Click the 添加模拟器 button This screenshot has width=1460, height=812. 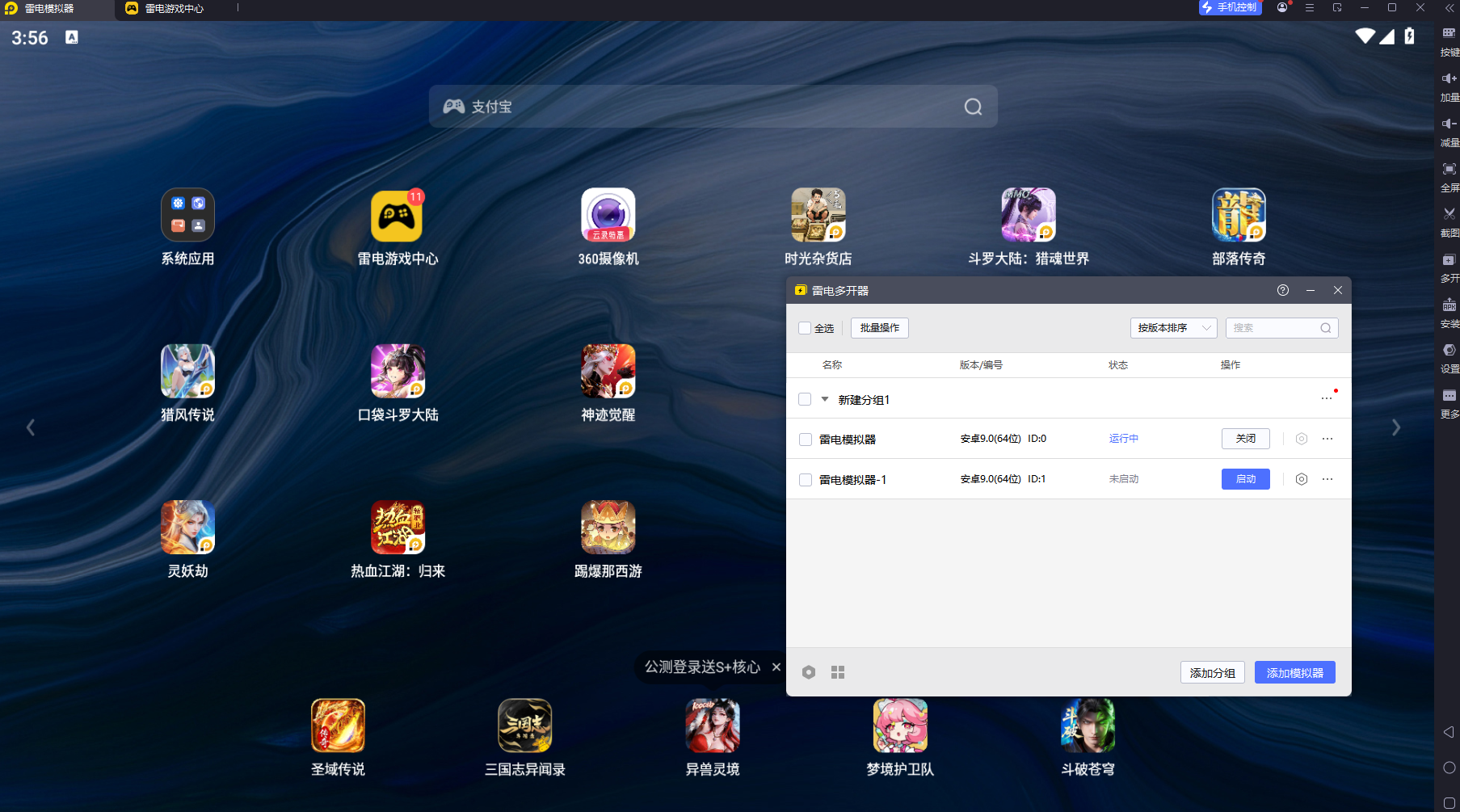point(1294,672)
